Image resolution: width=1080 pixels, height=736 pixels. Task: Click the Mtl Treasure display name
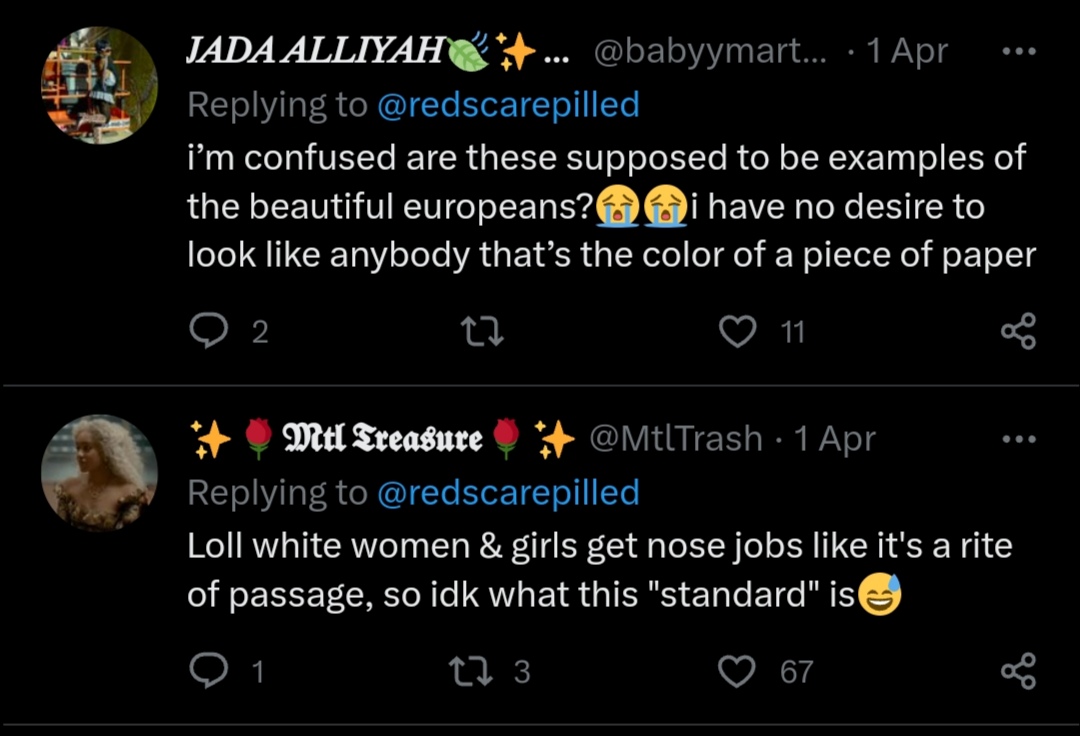383,439
